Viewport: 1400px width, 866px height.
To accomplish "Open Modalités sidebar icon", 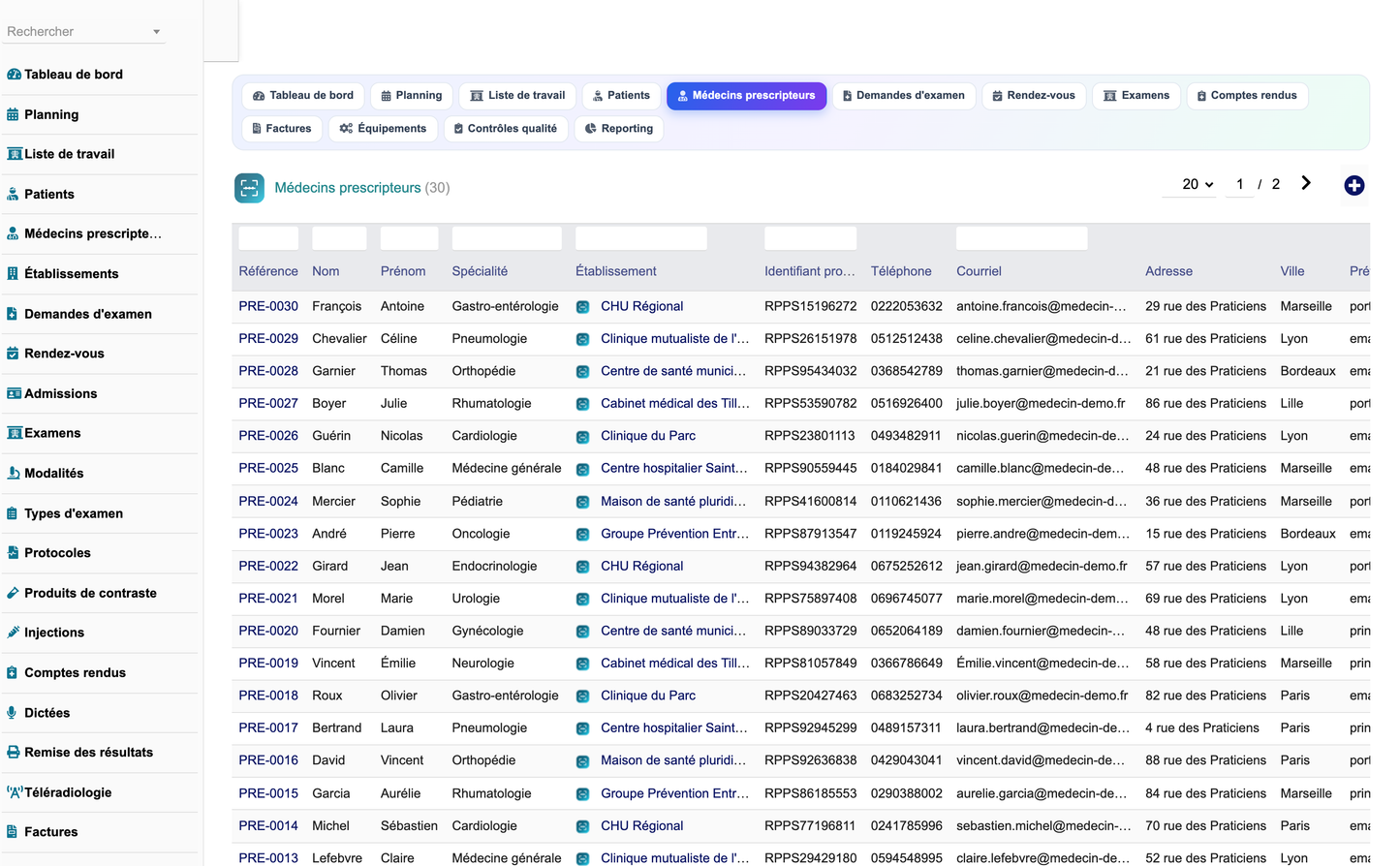I will pyautogui.click(x=14, y=473).
